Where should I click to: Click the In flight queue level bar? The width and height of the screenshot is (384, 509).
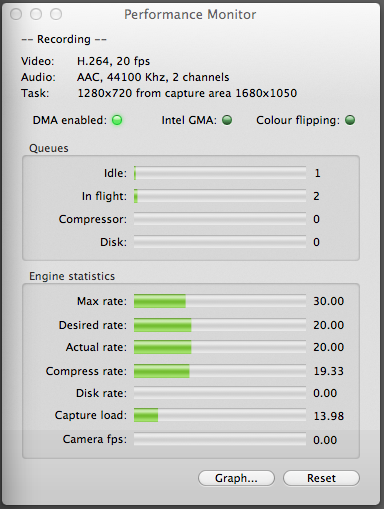[220, 196]
